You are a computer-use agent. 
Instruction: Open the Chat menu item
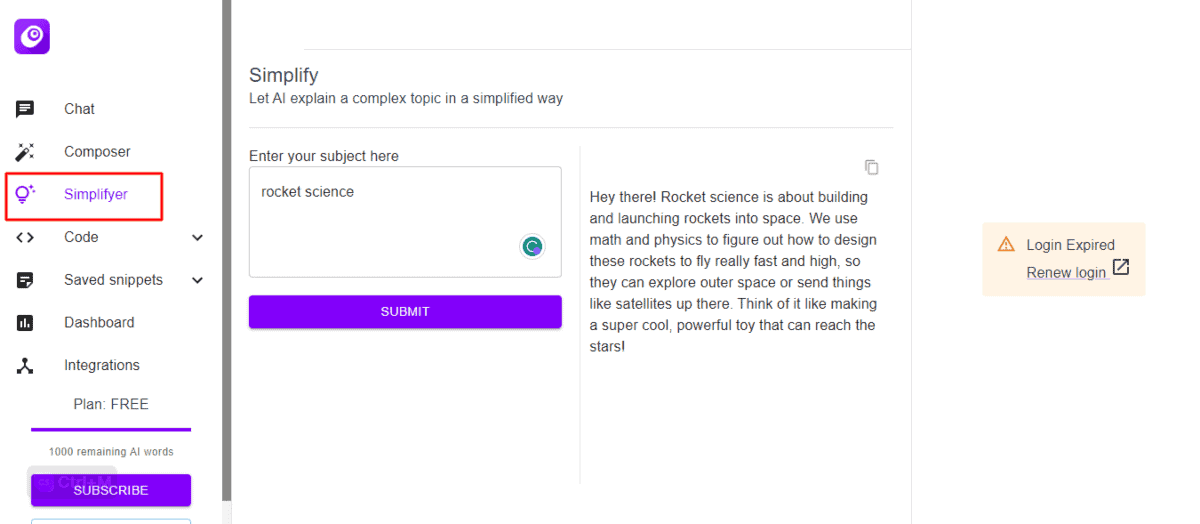[80, 109]
